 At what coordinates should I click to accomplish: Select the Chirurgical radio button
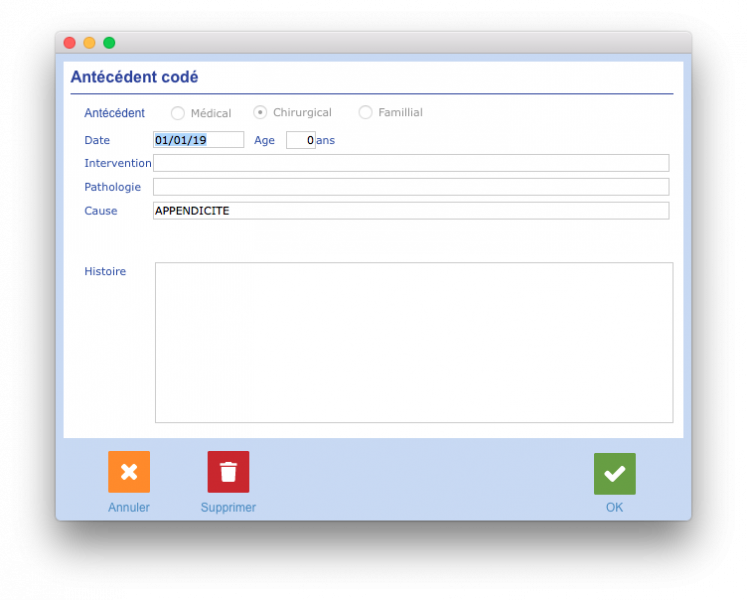[x=260, y=112]
